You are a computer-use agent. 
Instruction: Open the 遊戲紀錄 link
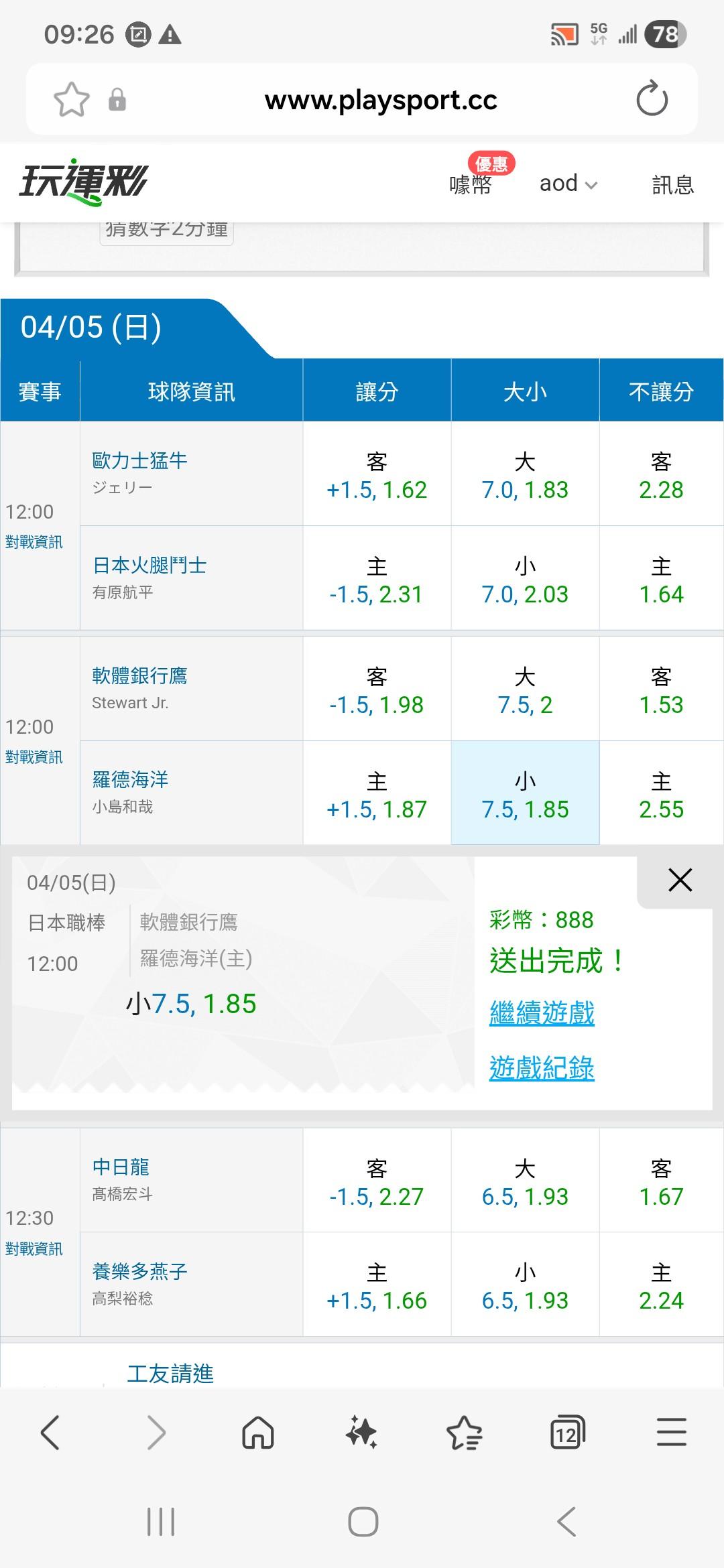(x=542, y=1067)
